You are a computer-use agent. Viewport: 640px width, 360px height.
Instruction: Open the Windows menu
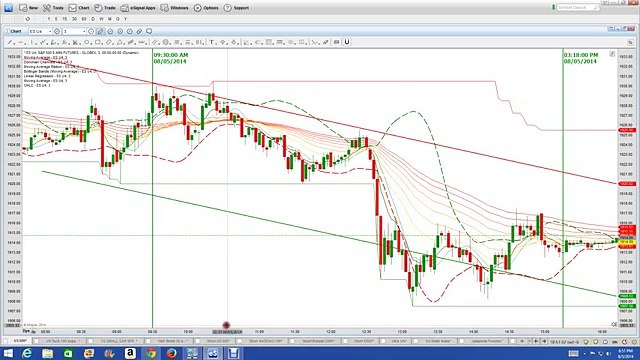[x=174, y=8]
